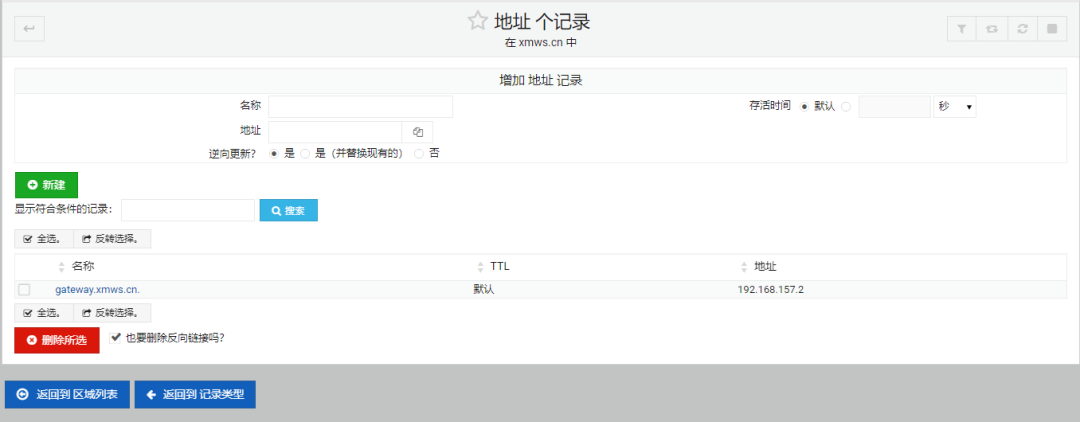Click the square stop icon in header
Viewport: 1080px width, 422px height.
(1052, 29)
